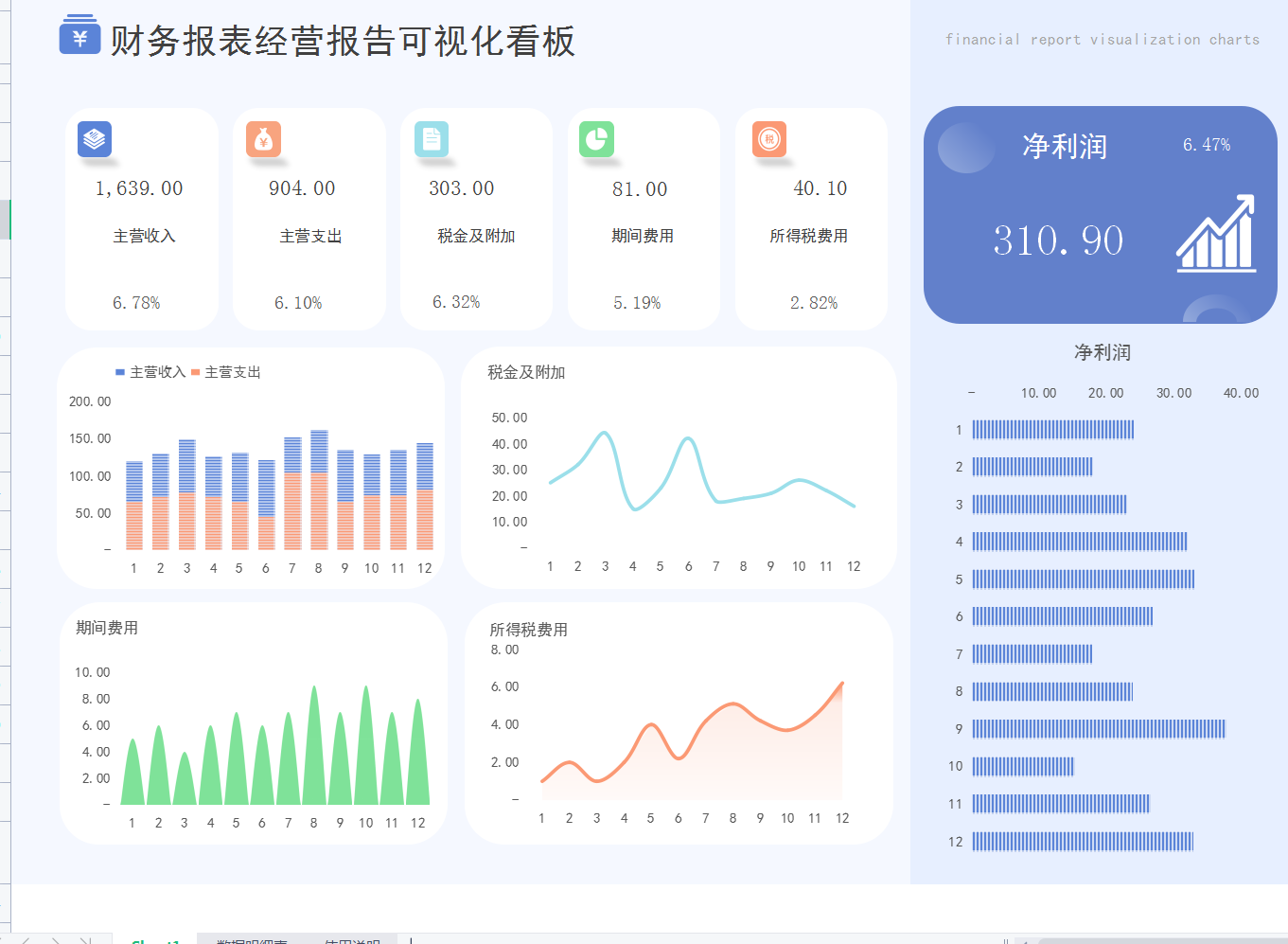Click the money bag icon above 主营支出
1288x944 pixels.
[263, 138]
